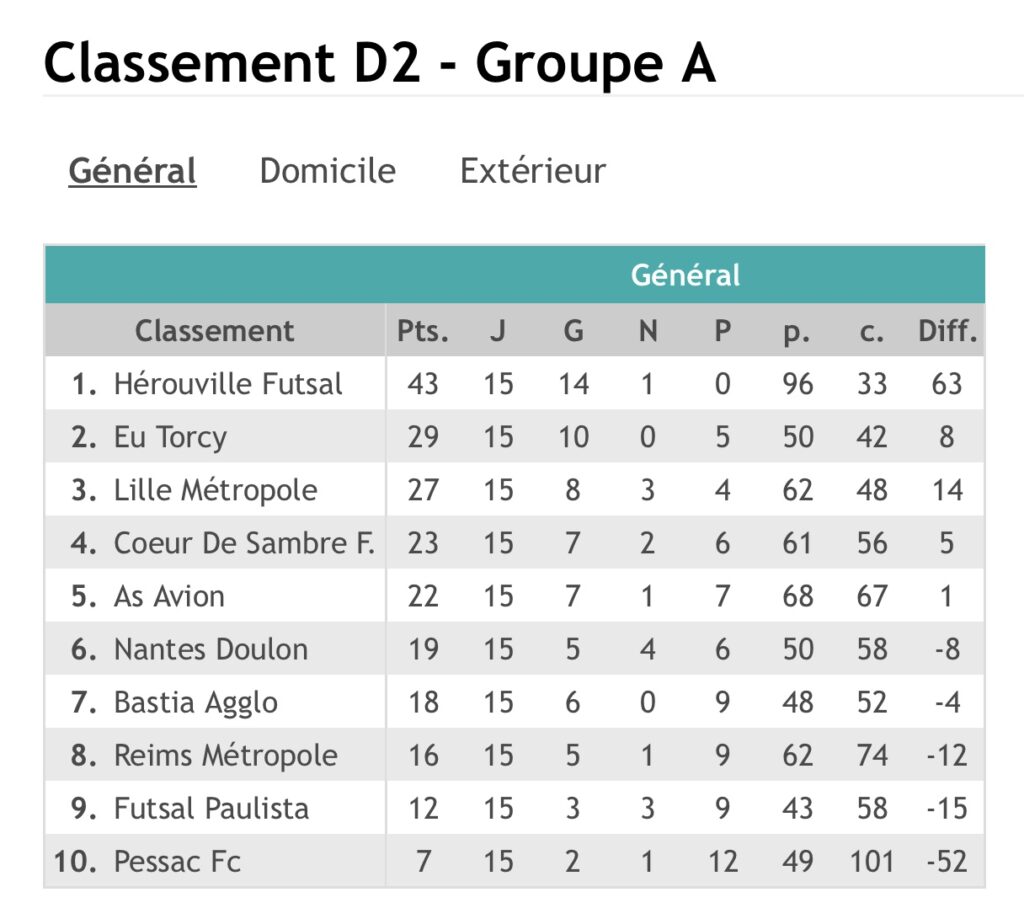Open the As Avion team link

169,596
